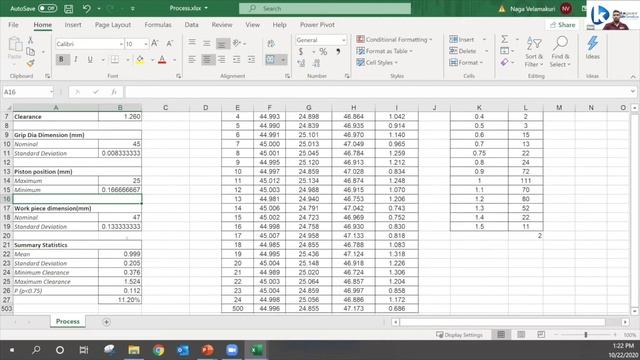Open the File menu
This screenshot has width=640, height=360.
(13, 25)
